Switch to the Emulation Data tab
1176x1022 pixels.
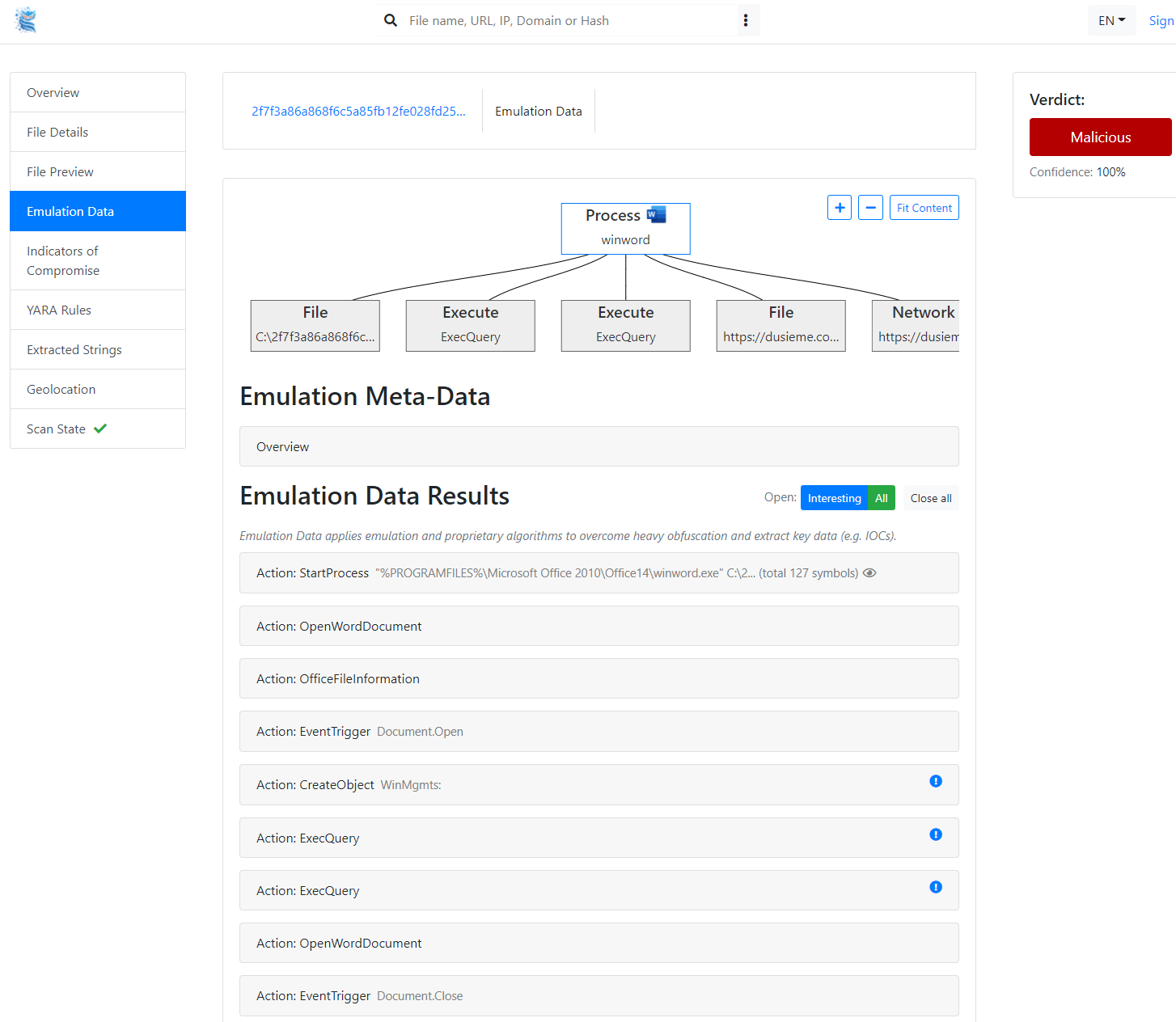538,111
